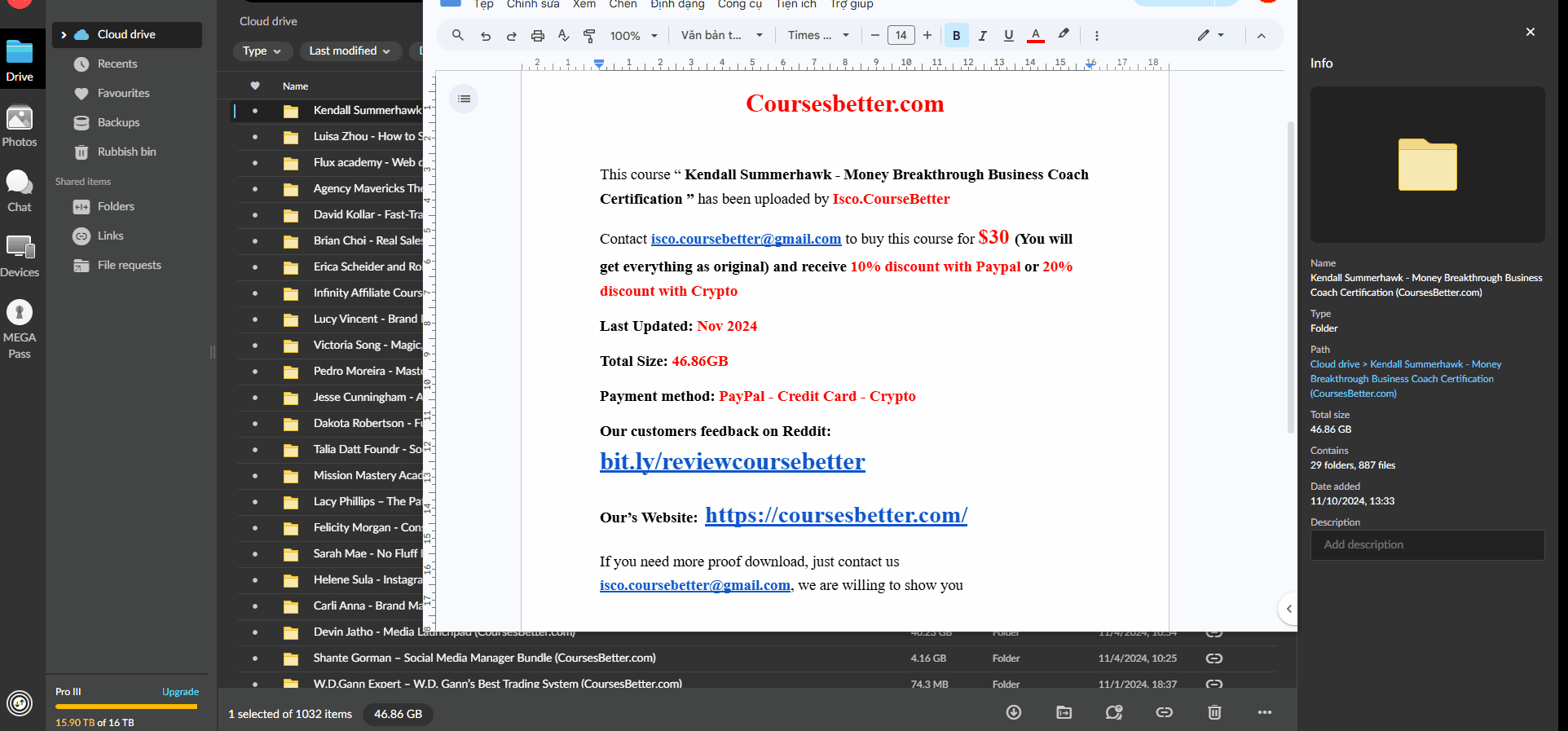1568x731 pixels.
Task: Toggle Bold formatting button
Action: pos(956,36)
